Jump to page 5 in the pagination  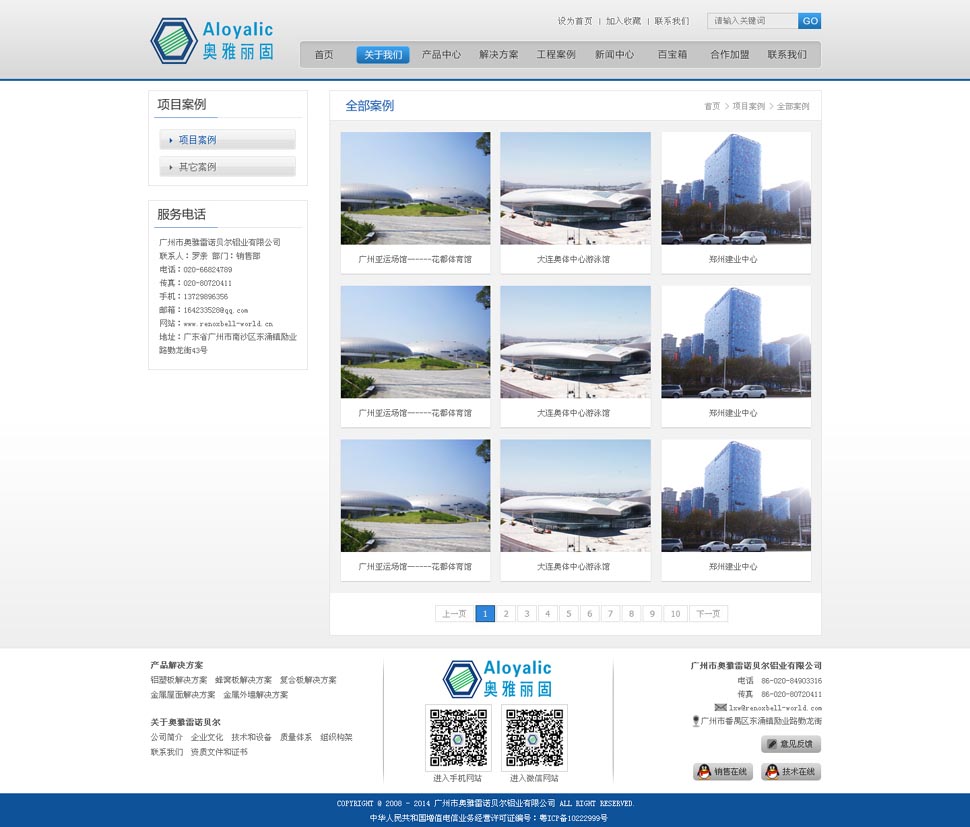tap(568, 614)
